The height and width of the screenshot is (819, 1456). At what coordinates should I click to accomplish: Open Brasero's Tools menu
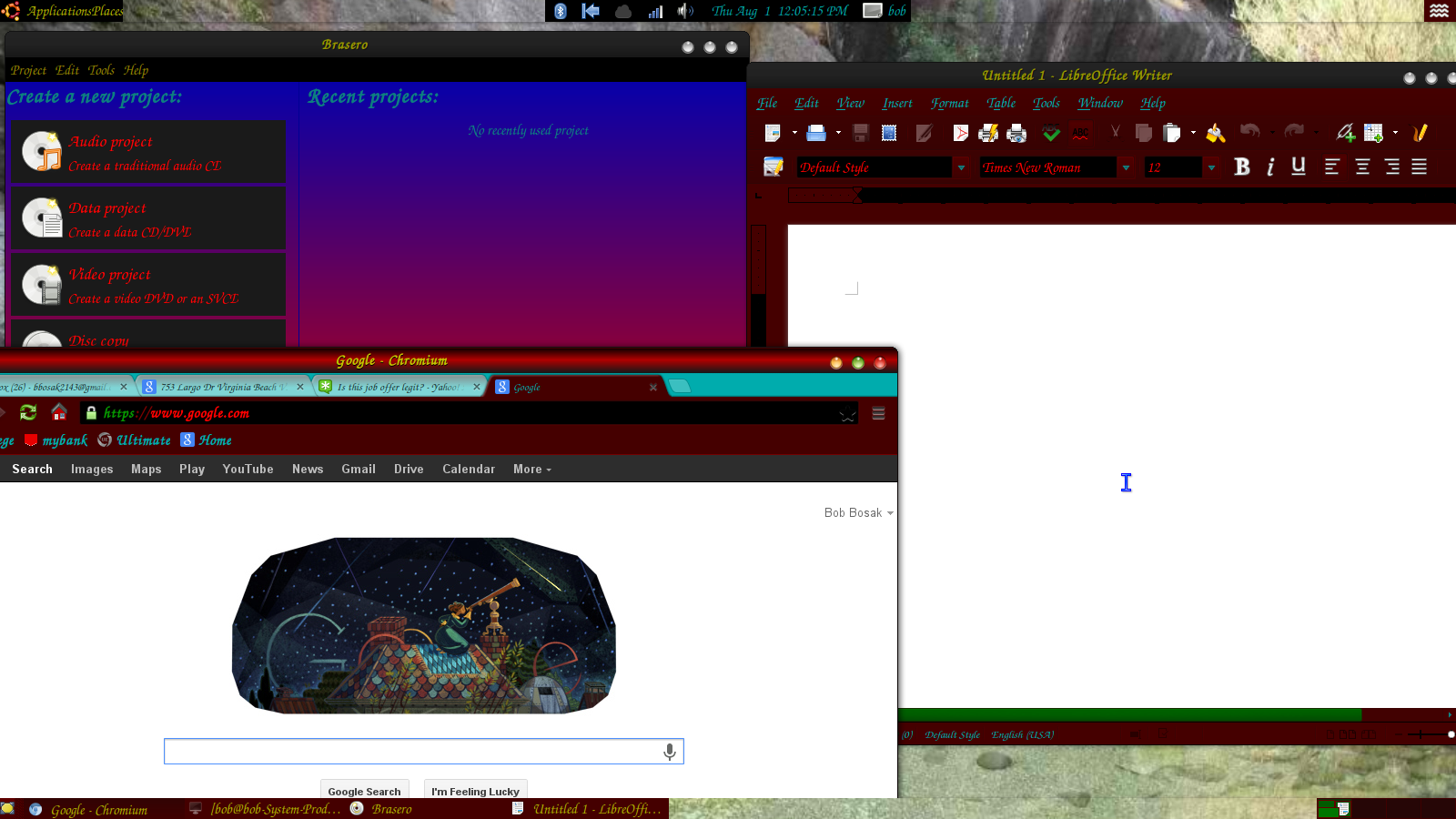pos(101,70)
